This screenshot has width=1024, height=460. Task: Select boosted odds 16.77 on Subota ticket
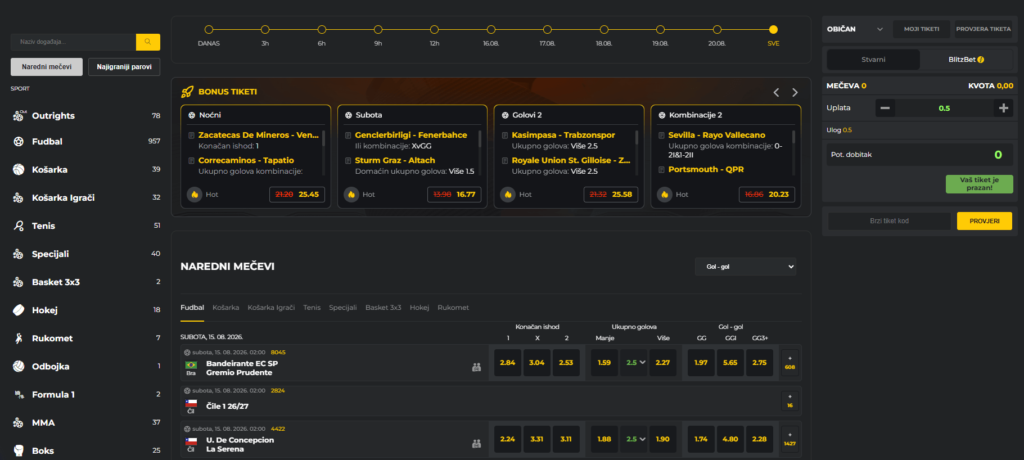466,194
